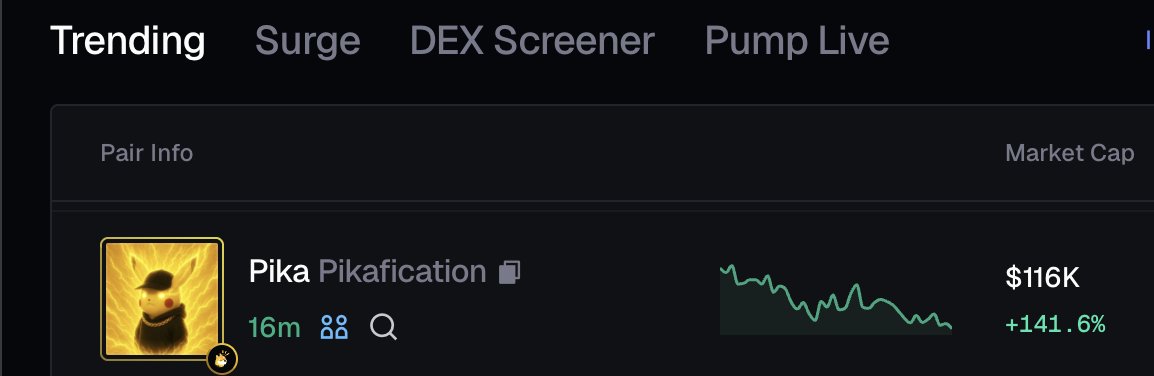Click the 16m token age label

(x=274, y=327)
